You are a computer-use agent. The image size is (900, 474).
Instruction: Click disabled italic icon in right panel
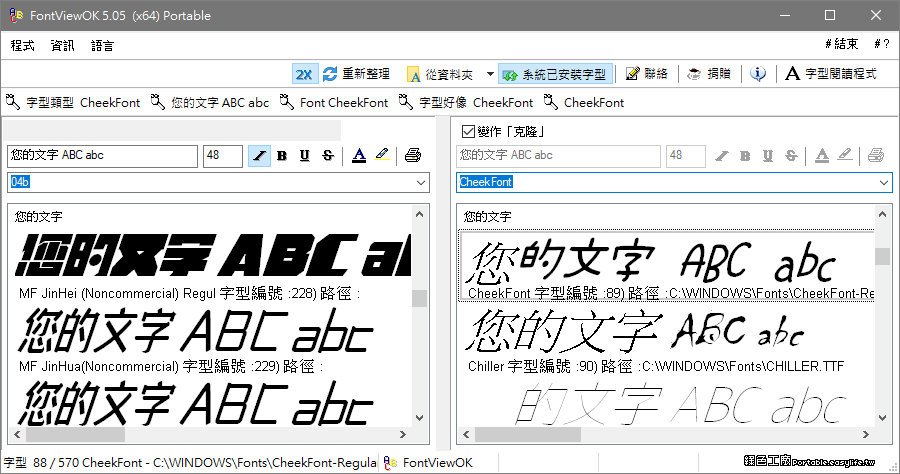click(x=722, y=156)
